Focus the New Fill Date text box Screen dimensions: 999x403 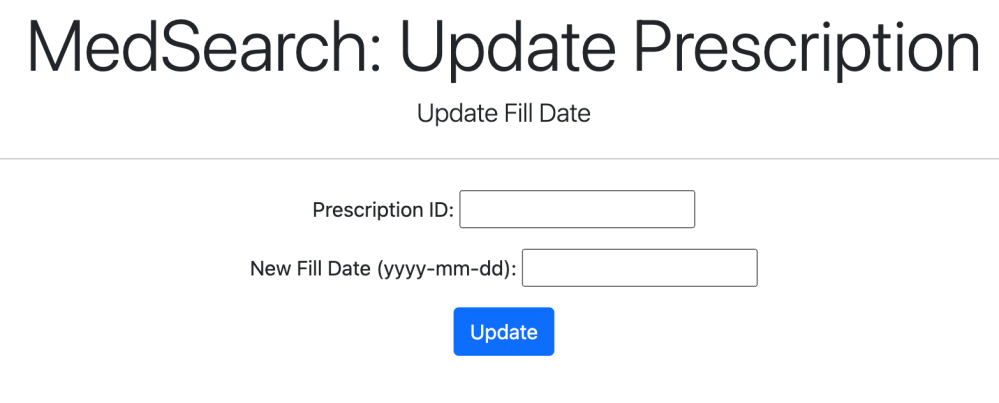640,268
